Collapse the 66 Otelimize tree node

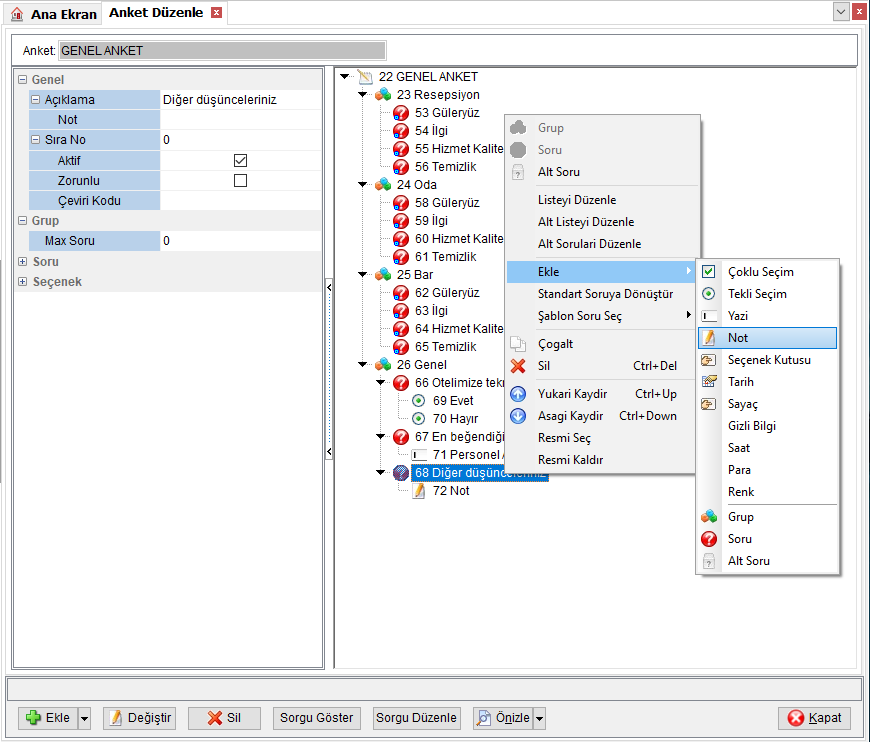[381, 382]
